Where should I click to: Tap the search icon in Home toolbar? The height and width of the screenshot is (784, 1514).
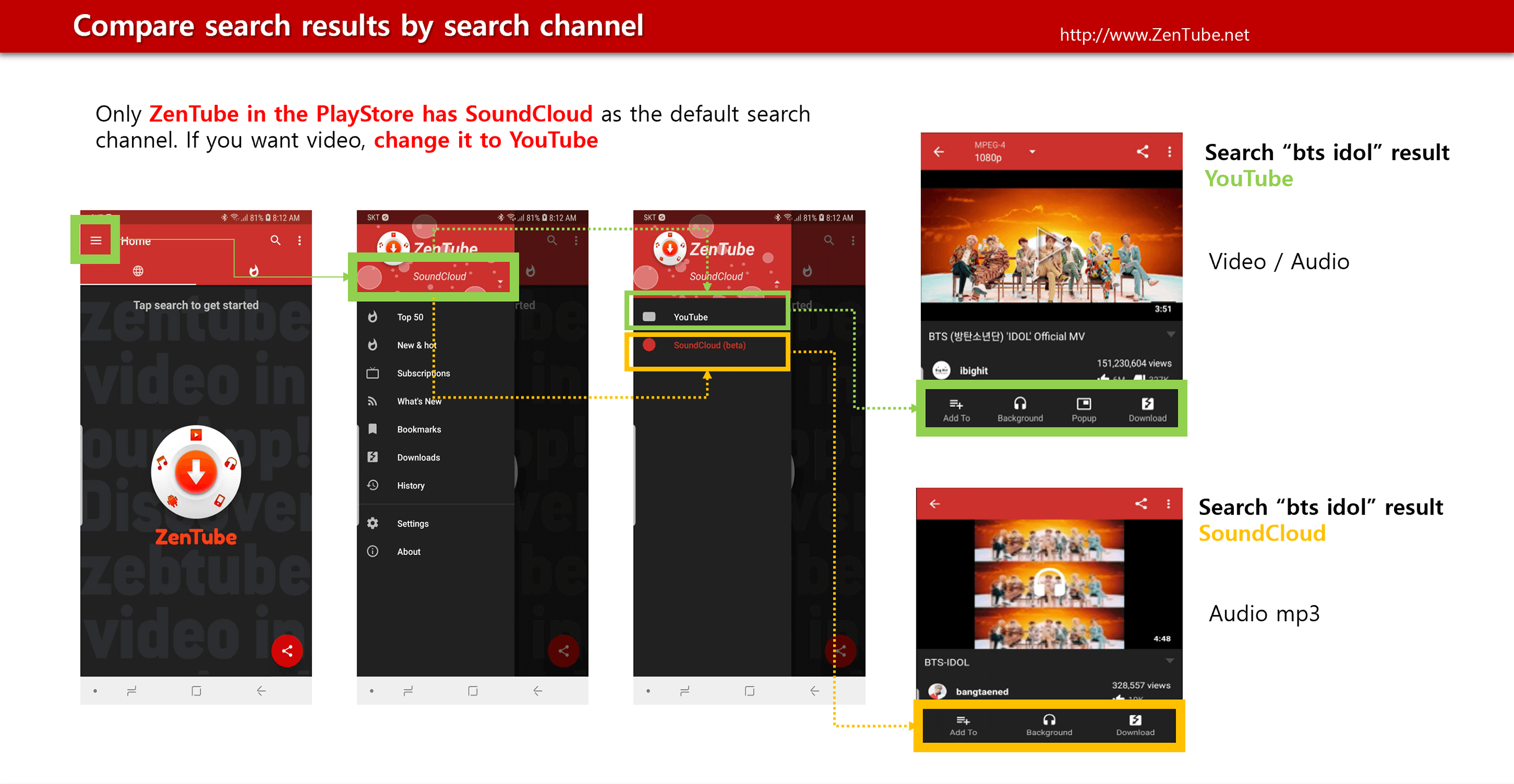pyautogui.click(x=275, y=241)
